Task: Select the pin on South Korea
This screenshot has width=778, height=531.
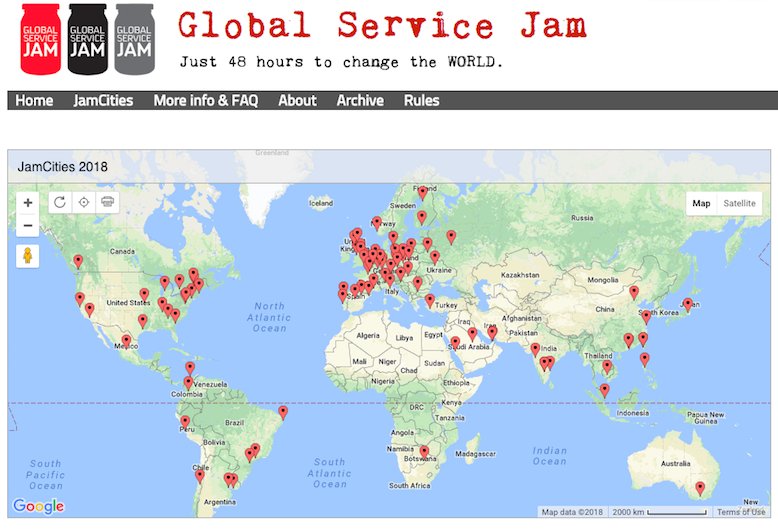Action: pyautogui.click(x=646, y=317)
